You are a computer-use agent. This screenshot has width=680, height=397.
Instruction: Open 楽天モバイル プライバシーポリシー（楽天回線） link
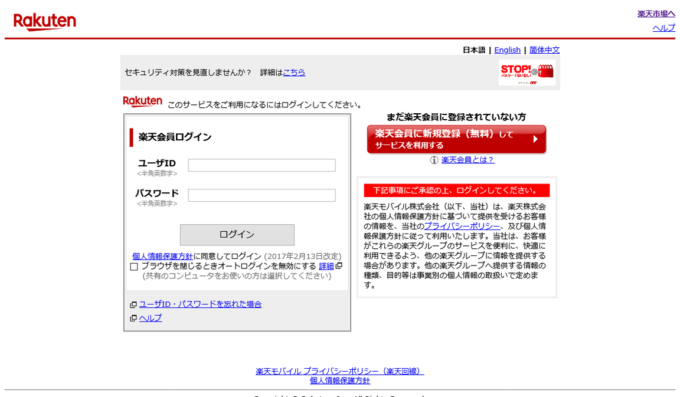click(x=340, y=371)
